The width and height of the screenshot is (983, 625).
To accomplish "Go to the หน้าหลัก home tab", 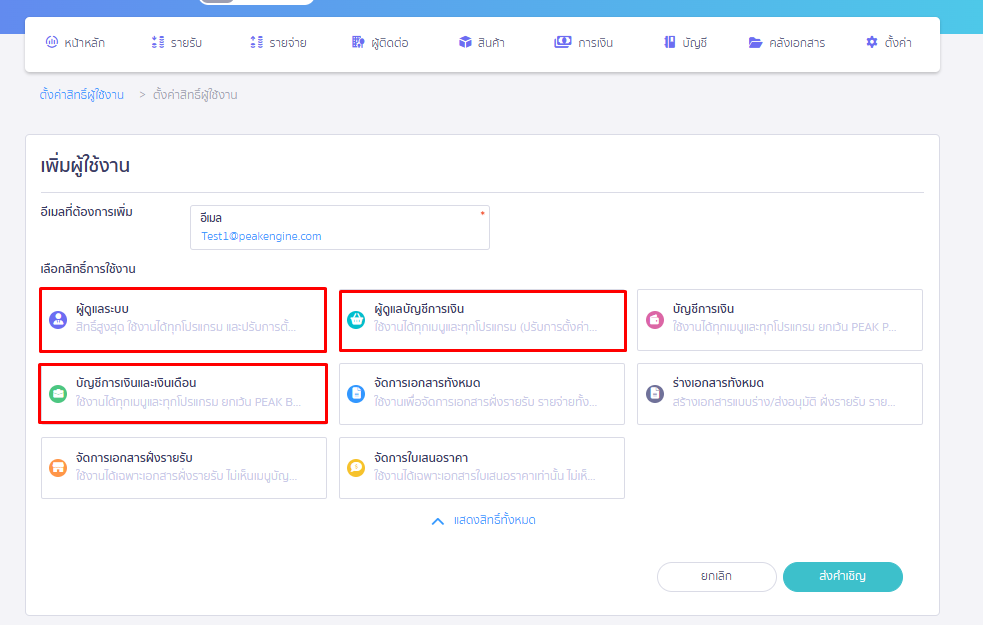I will [75, 43].
